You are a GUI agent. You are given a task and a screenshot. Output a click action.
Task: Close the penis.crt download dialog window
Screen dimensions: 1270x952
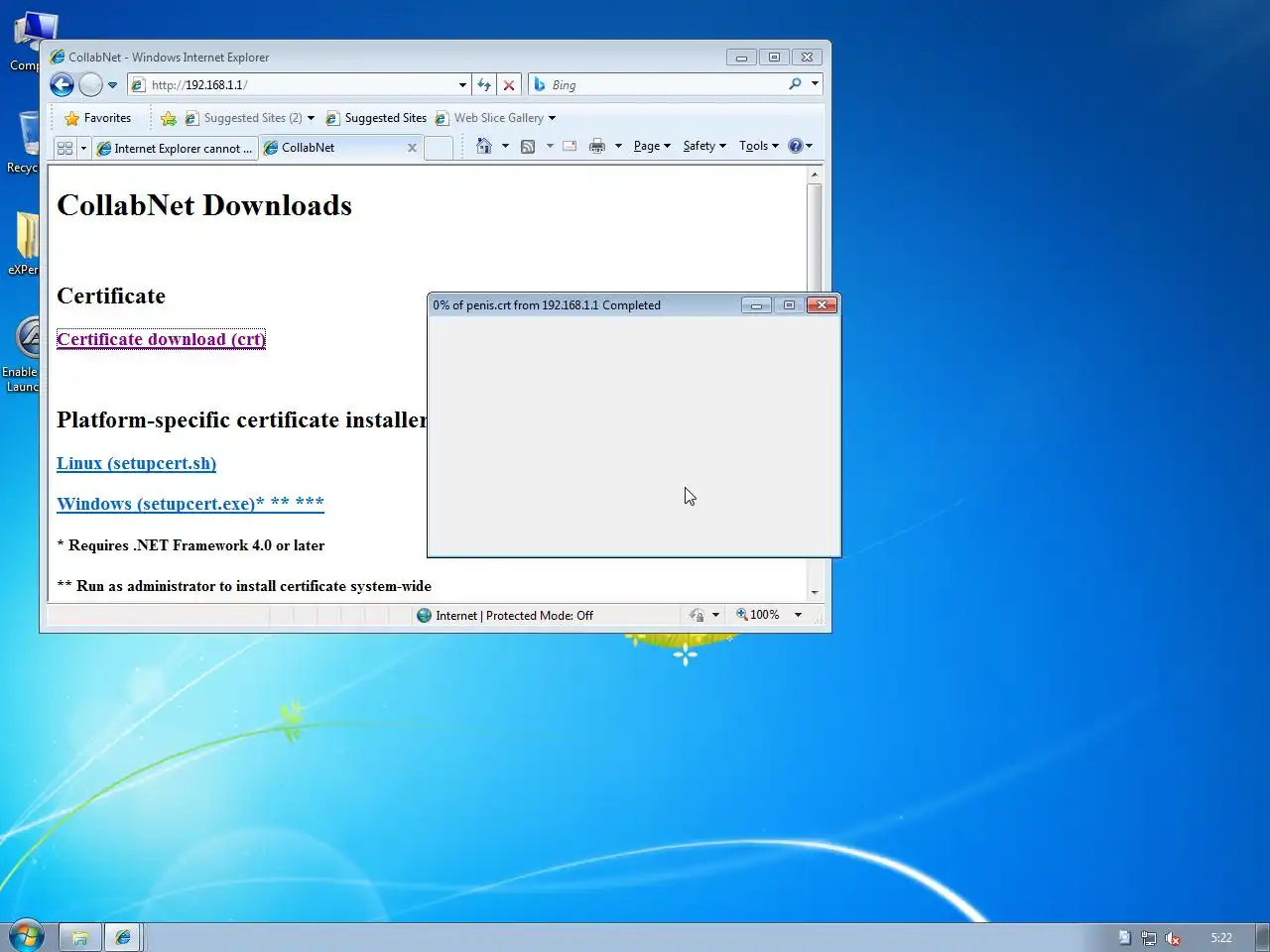click(822, 304)
